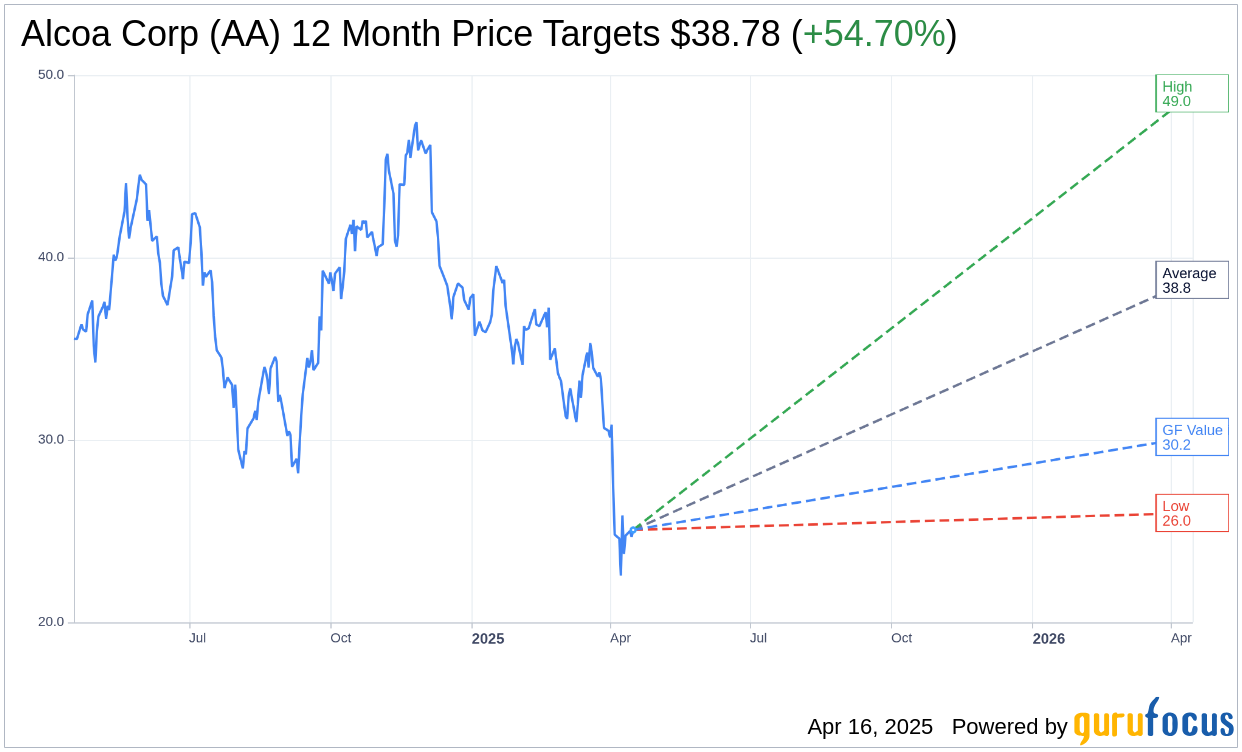Click the +54.70% upside percentage

tap(873, 34)
